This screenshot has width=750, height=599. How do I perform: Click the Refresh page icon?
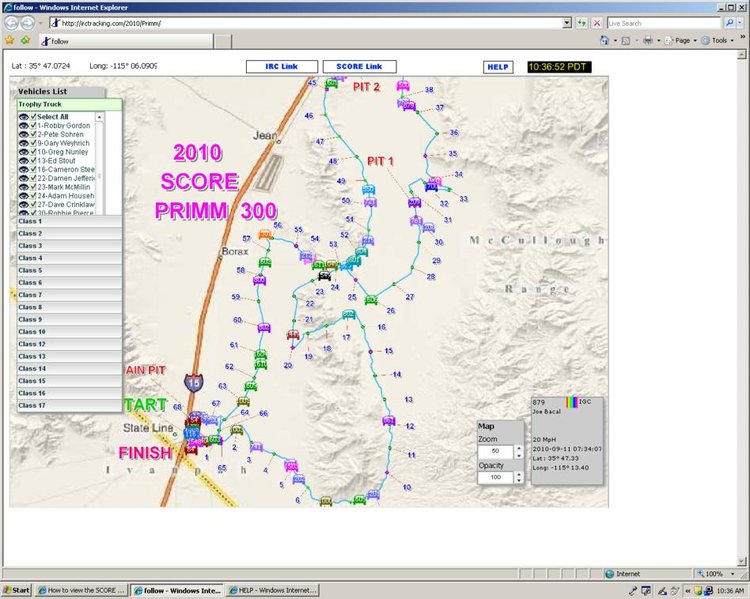(x=582, y=23)
